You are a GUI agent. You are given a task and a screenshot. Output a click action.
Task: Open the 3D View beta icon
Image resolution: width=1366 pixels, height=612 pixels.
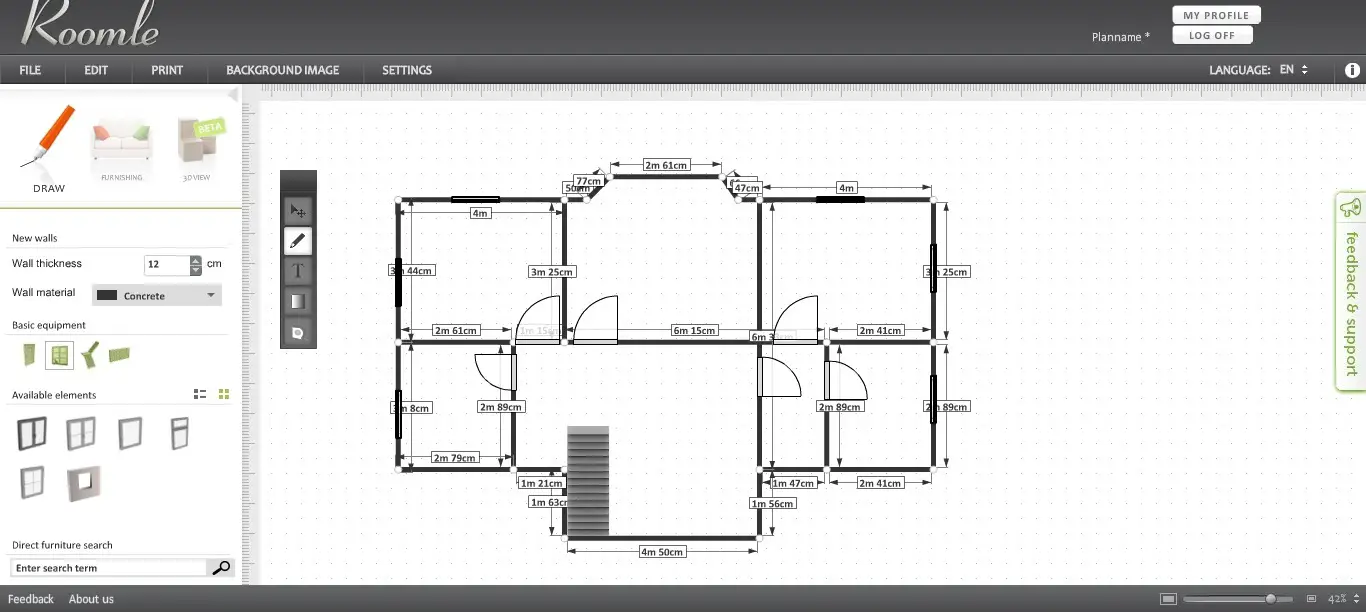(x=199, y=143)
